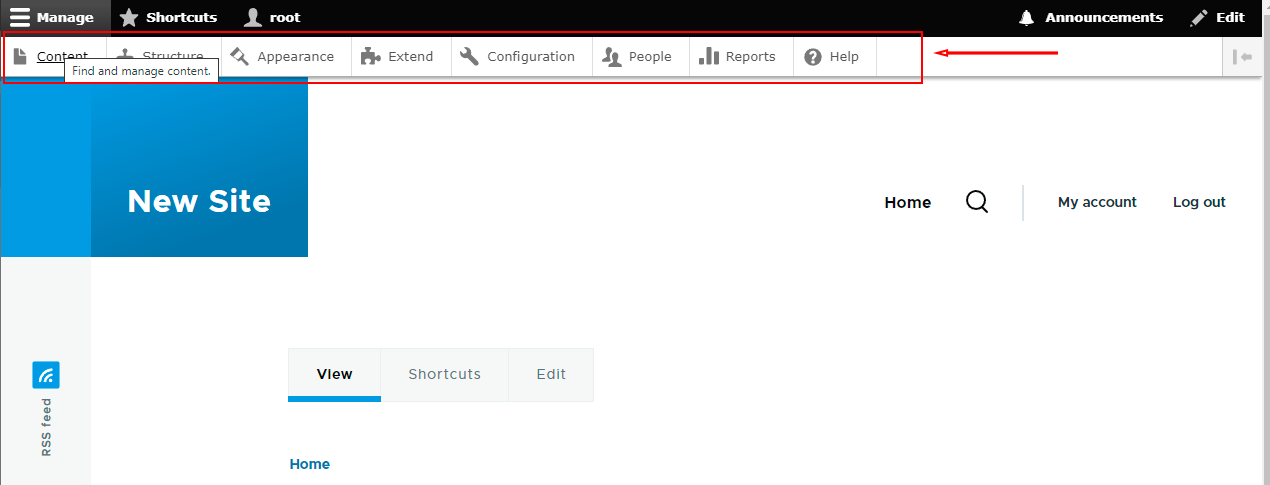The image size is (1270, 485).
Task: Open the Appearance admin menu
Action: pyautogui.click(x=295, y=57)
